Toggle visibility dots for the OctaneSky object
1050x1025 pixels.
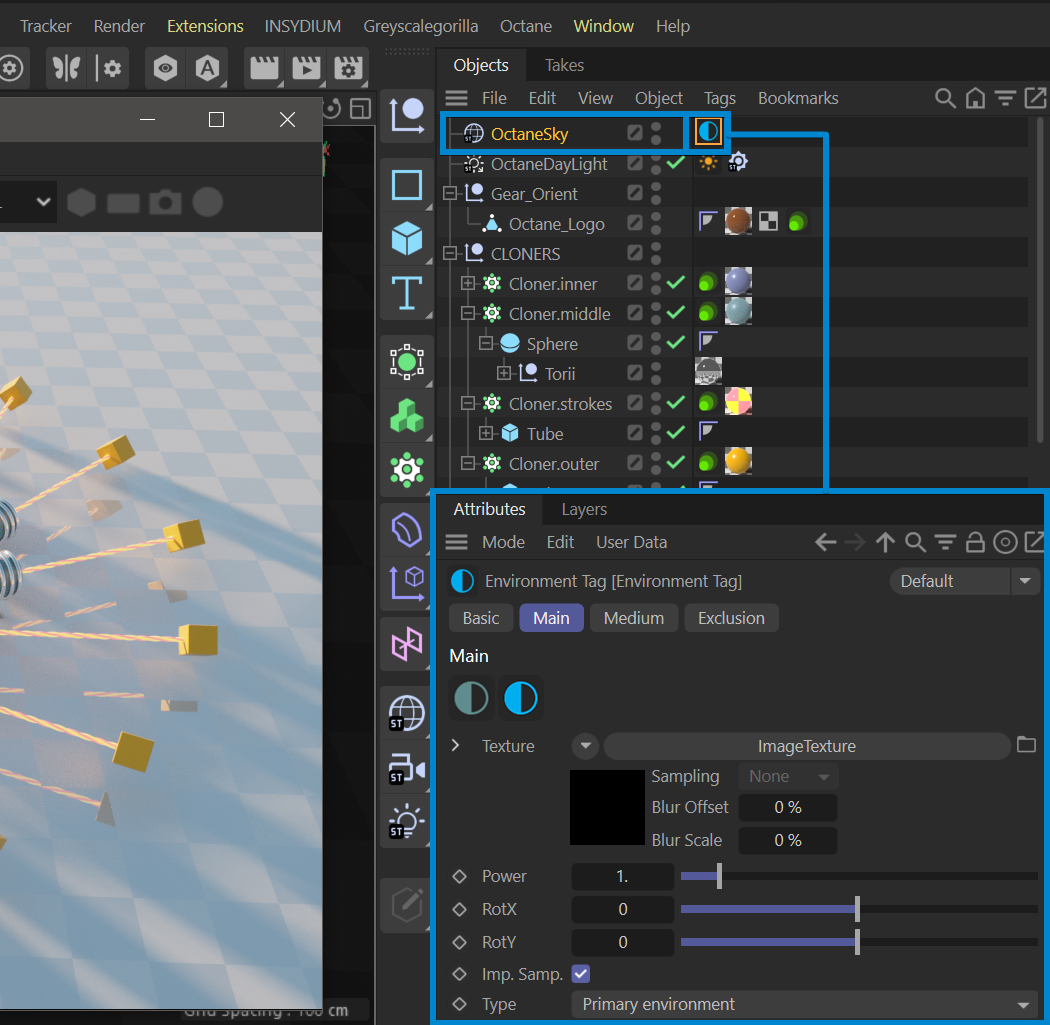[x=656, y=133]
